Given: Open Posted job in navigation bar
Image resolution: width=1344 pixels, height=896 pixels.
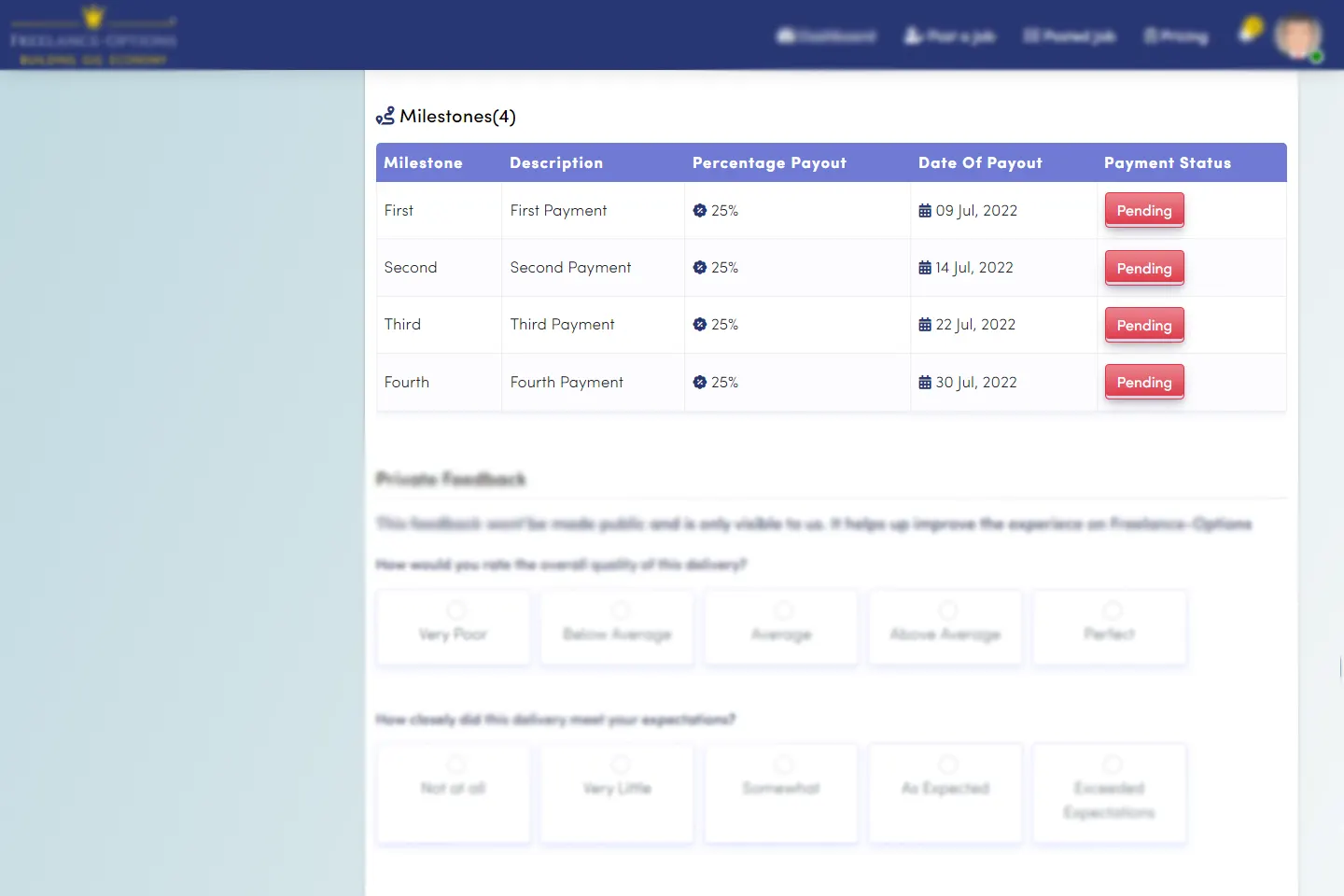Looking at the screenshot, I should (1069, 36).
